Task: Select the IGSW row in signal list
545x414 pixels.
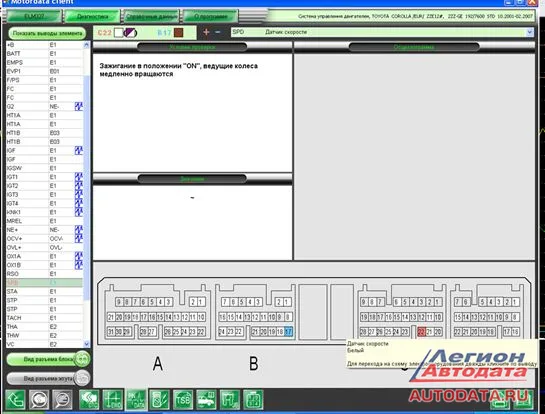Action: (x=44, y=168)
